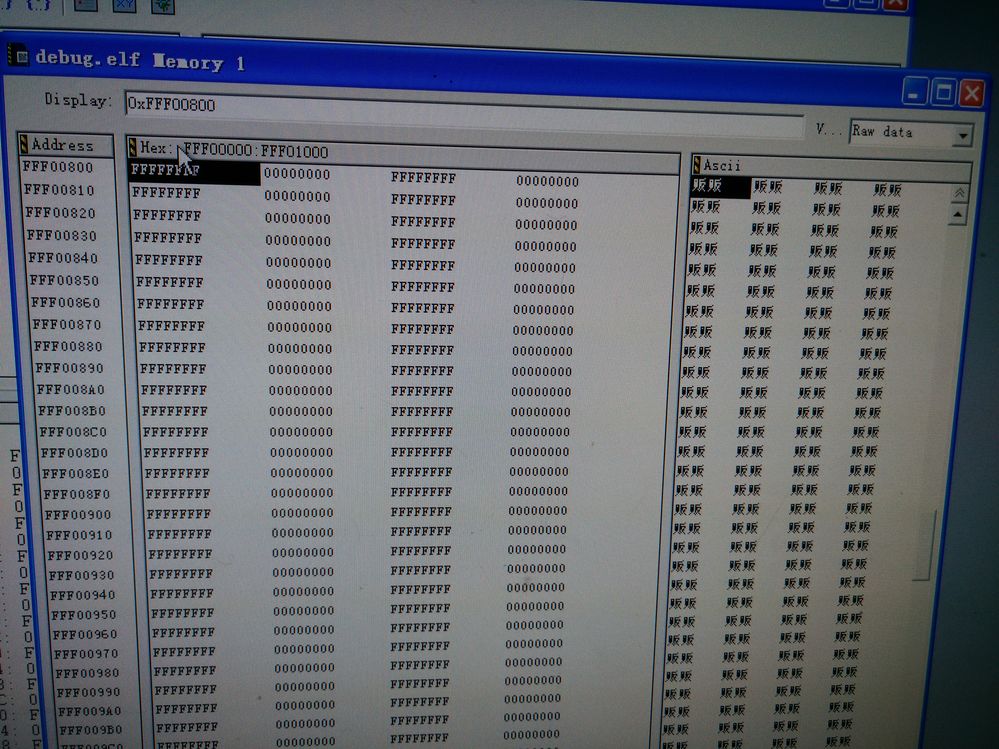999x749 pixels.
Task: Select the highlighted Ascii cell in the first row
Action: (719, 185)
